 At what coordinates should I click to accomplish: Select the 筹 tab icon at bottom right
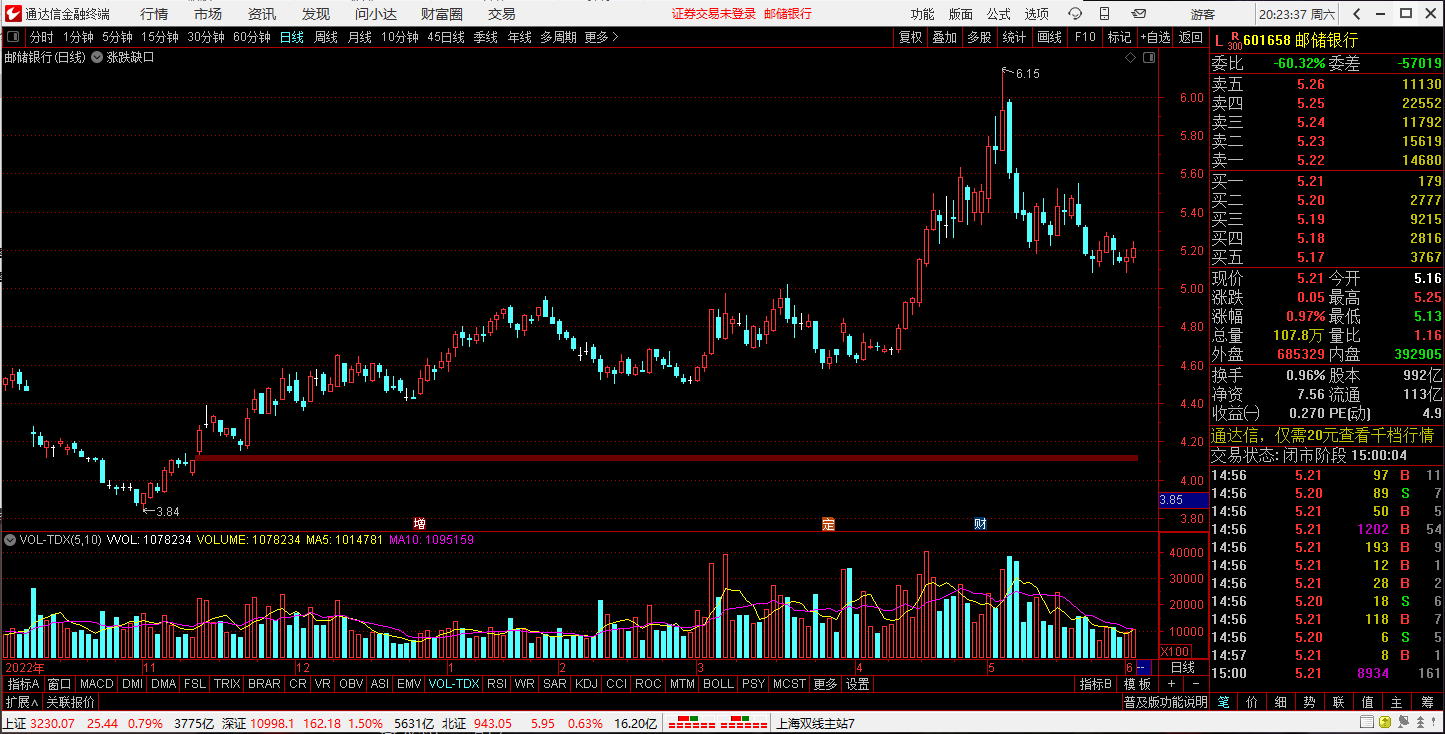pos(1427,702)
